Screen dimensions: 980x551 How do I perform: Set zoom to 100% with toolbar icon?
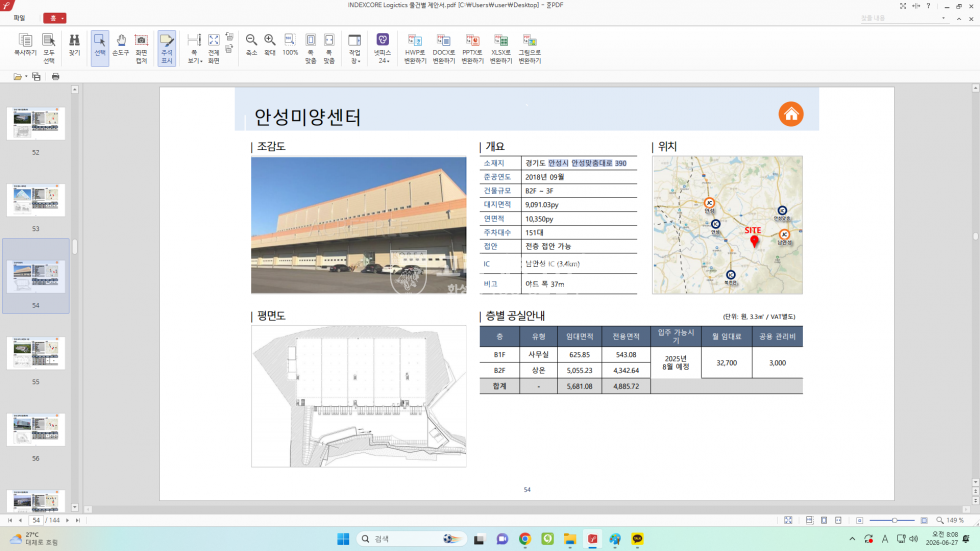tap(290, 45)
